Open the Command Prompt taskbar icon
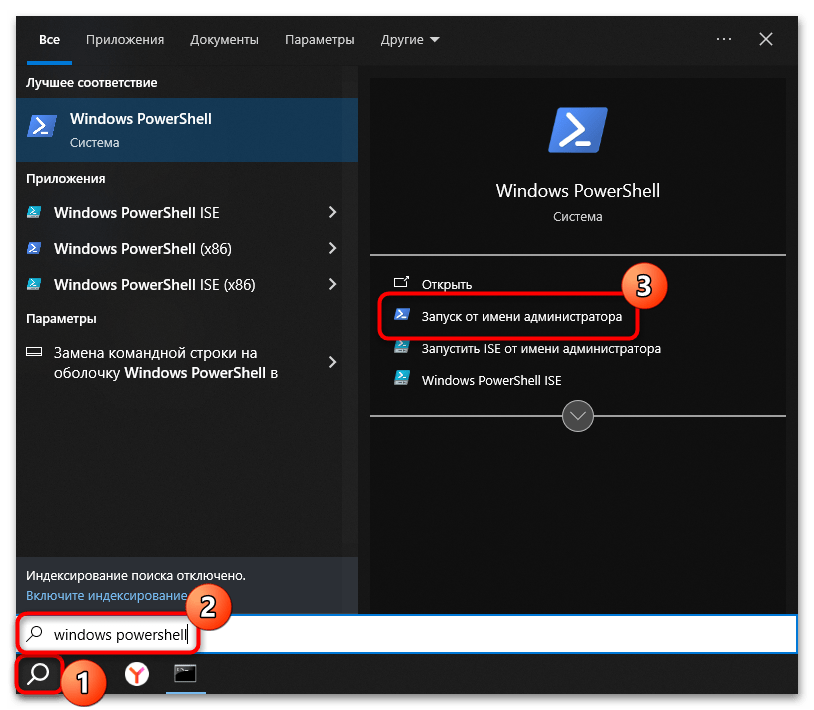The image size is (814, 710). point(185,674)
